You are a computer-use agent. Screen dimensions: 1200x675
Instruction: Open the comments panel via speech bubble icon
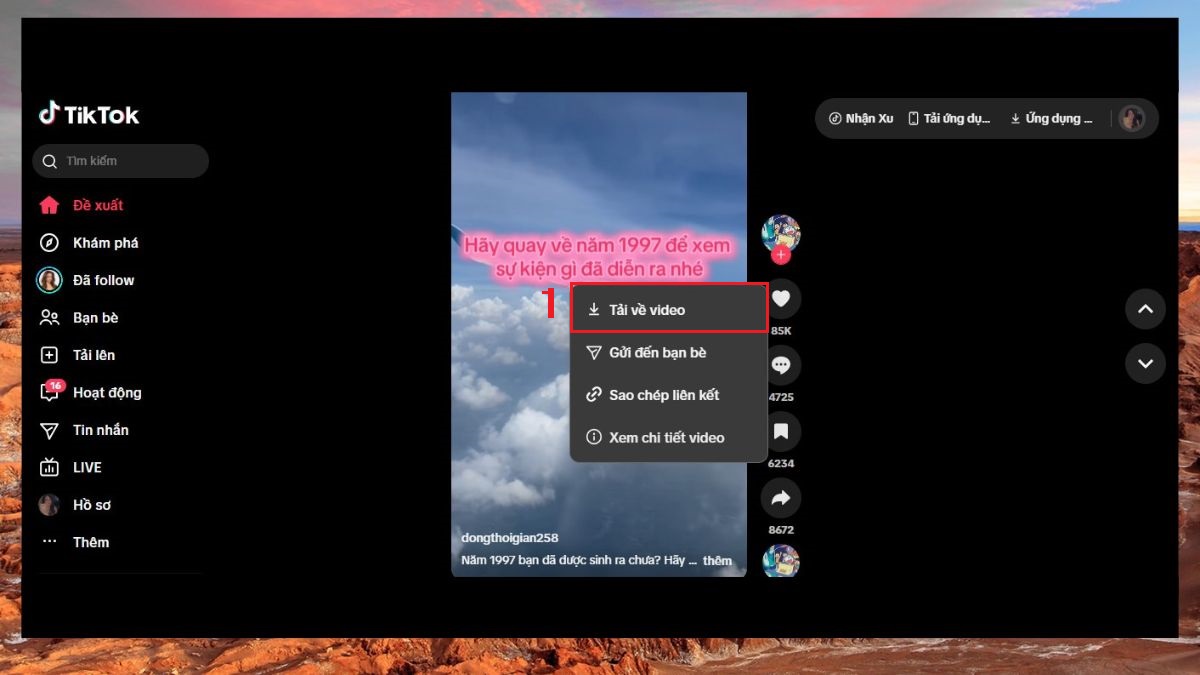[x=781, y=365]
